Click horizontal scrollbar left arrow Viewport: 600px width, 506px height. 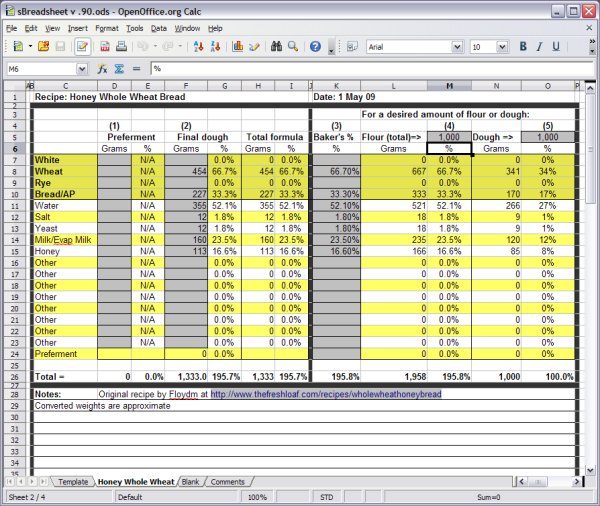[522, 482]
